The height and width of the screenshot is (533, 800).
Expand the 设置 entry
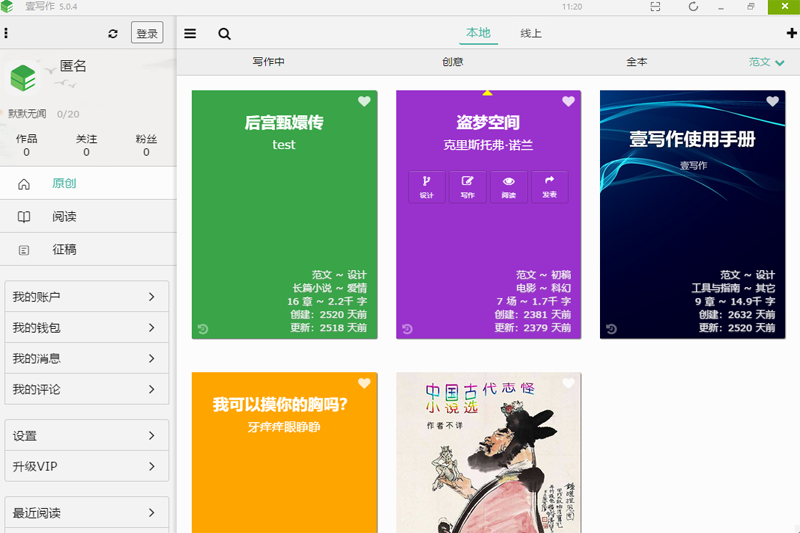tap(87, 435)
